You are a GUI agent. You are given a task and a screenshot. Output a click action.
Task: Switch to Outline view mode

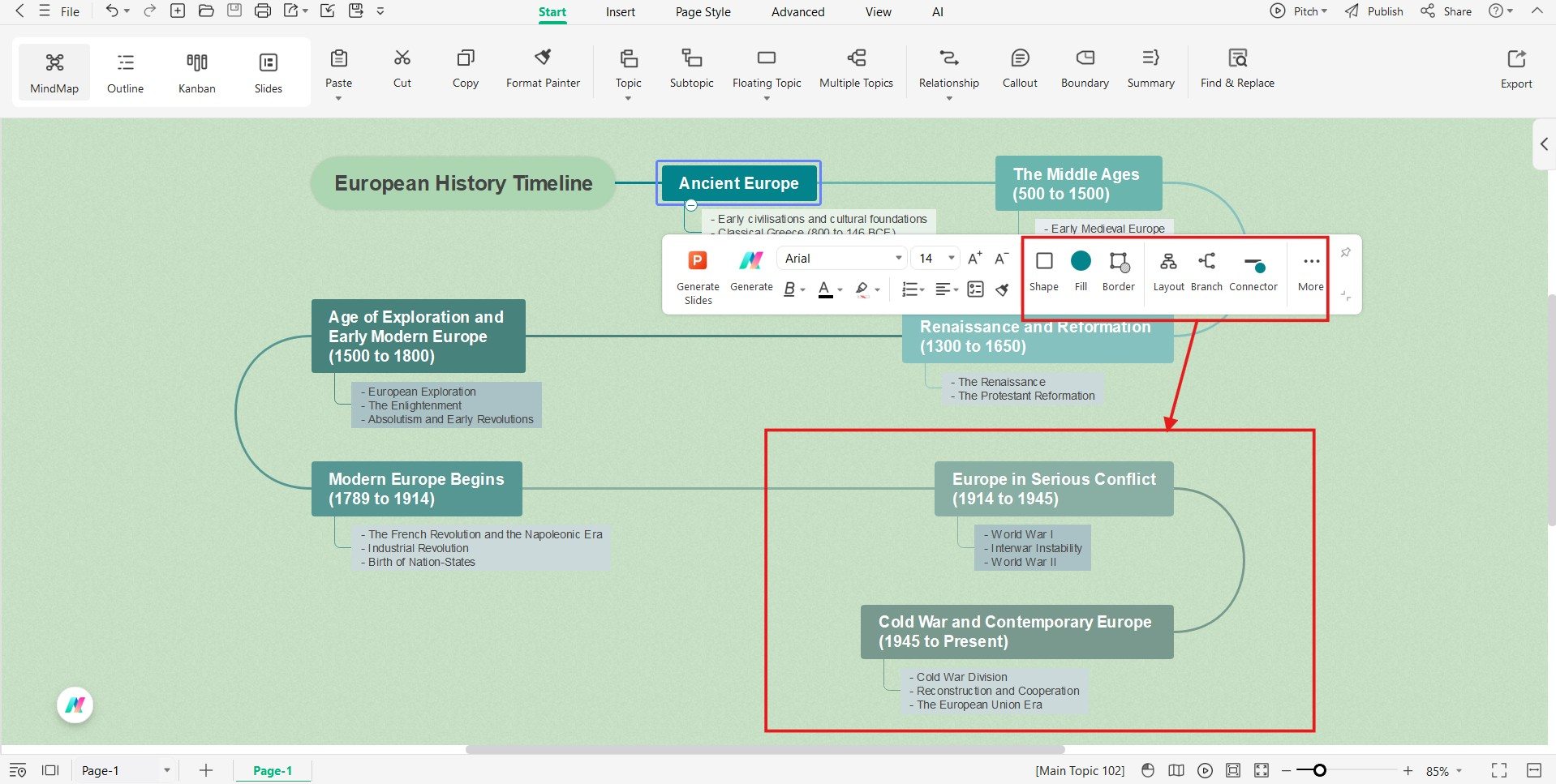coord(125,72)
